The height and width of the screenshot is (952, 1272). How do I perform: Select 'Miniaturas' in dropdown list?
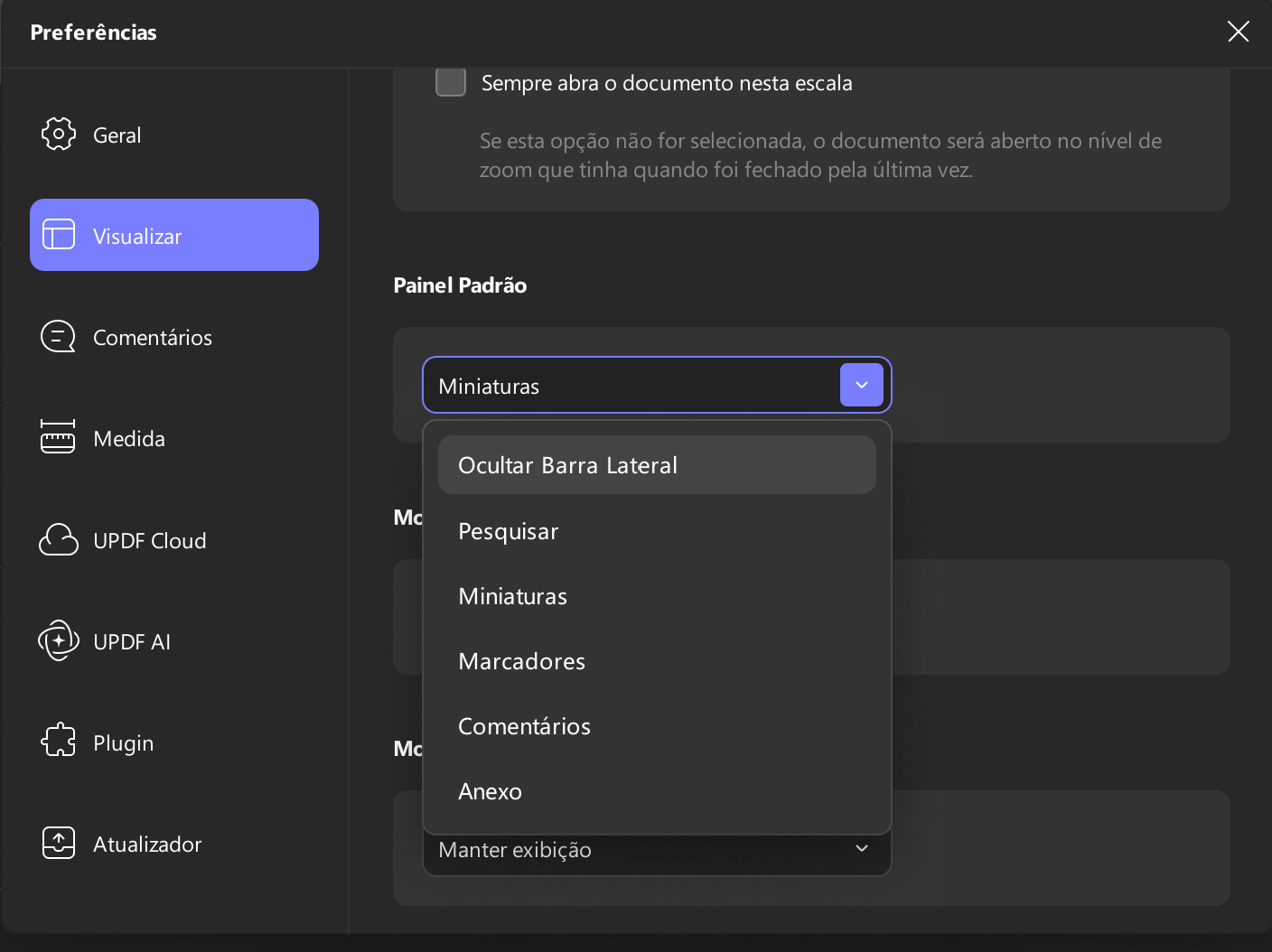657,596
